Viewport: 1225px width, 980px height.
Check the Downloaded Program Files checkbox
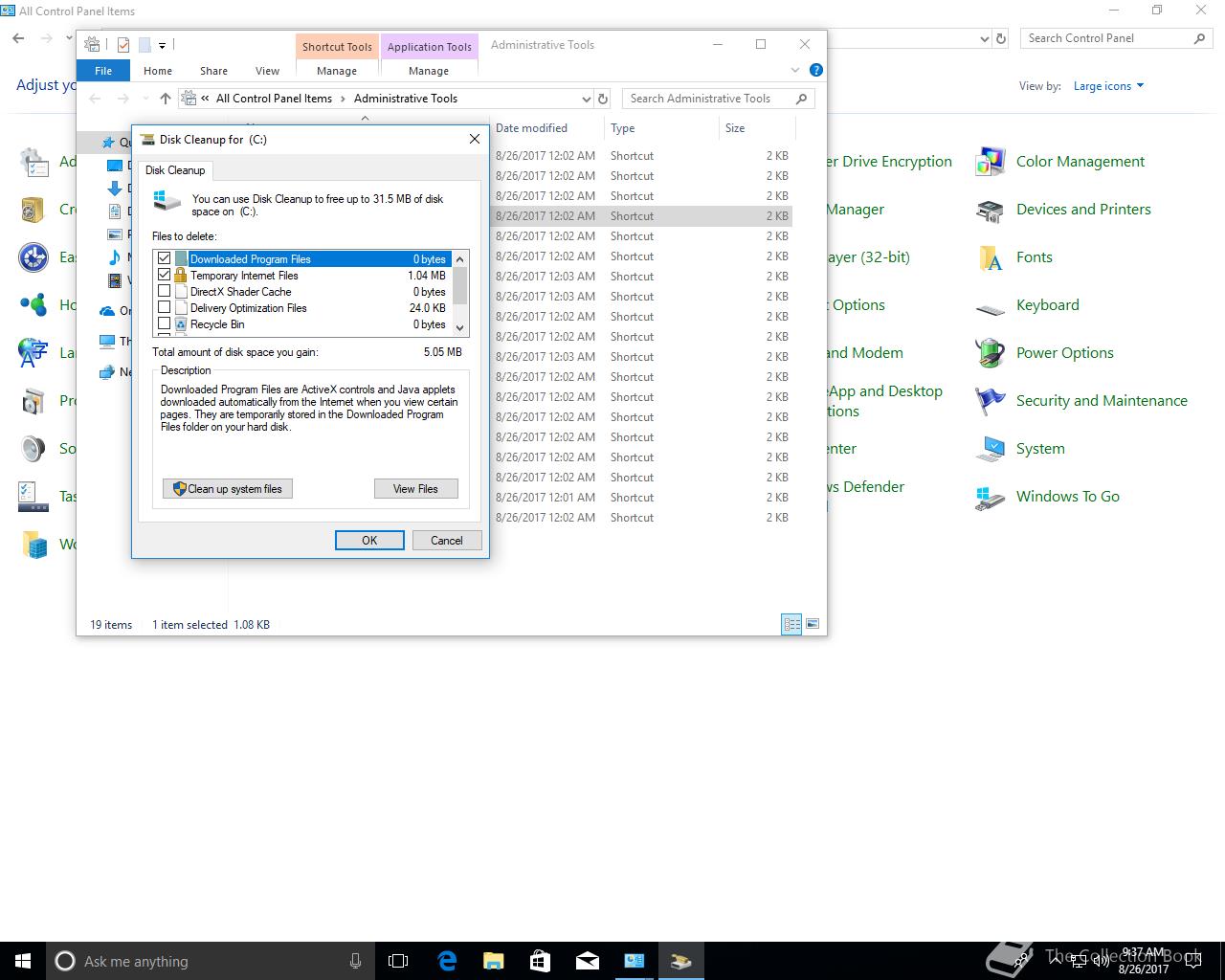[165, 259]
